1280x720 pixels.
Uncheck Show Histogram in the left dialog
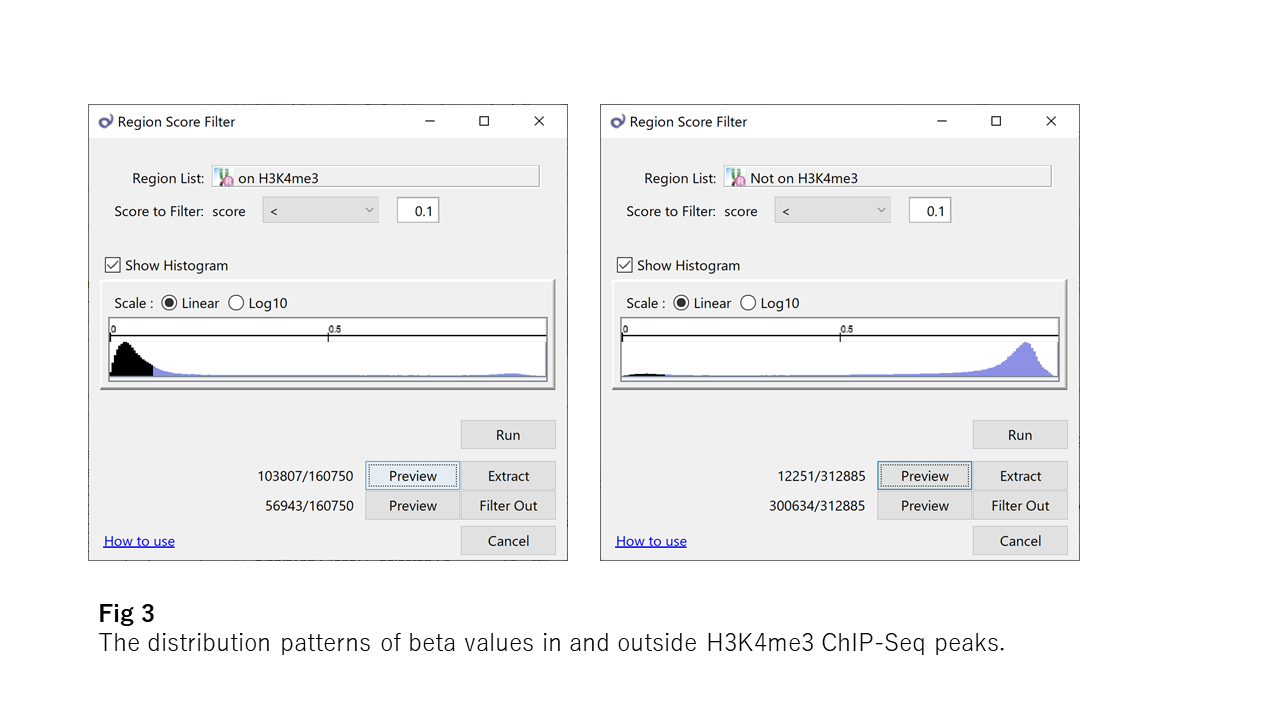(113, 265)
